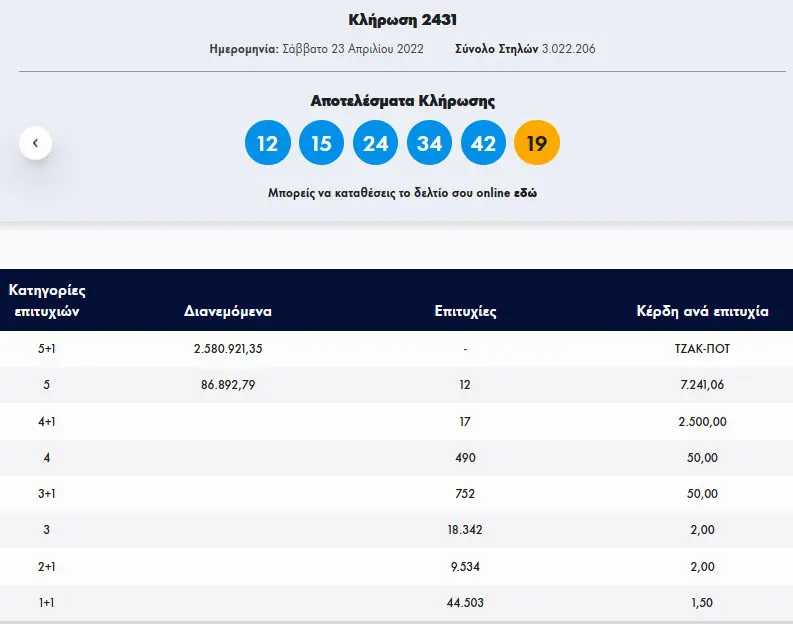Click the Κατηγορίες επιτυχιών column header
The width and height of the screenshot is (793, 624).
coord(47,300)
